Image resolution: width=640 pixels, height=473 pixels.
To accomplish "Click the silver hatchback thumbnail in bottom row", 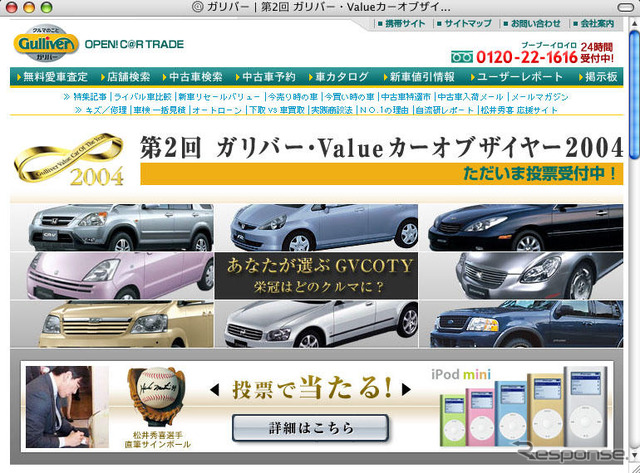I will [x=316, y=324].
